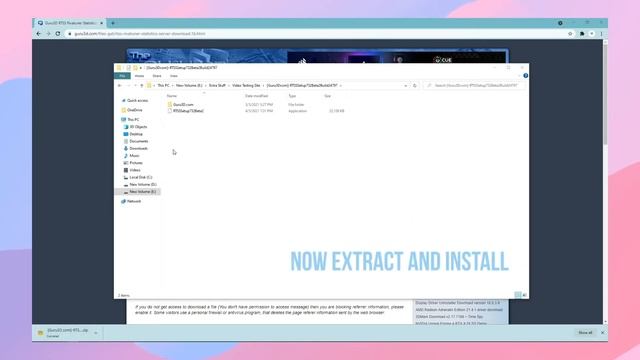Close the Chrome download bar

602,333
